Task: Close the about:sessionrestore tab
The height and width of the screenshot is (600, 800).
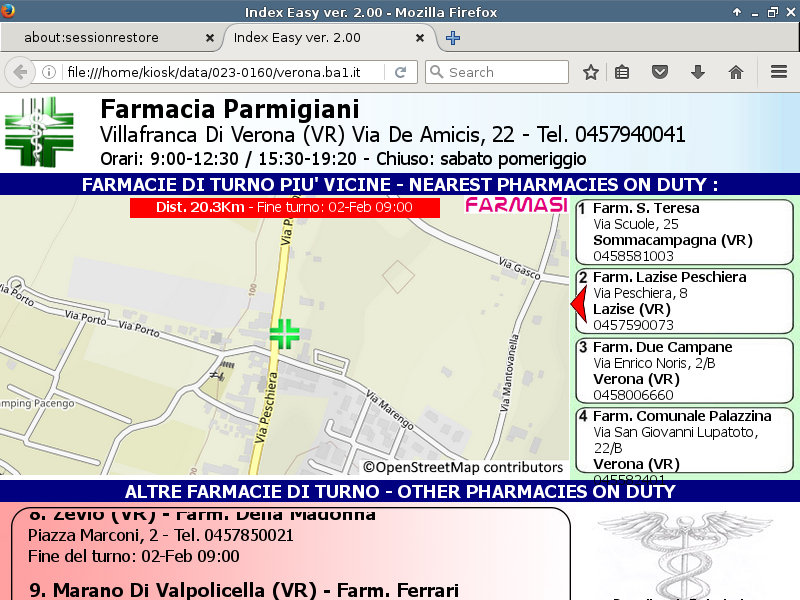Action: pyautogui.click(x=209, y=38)
